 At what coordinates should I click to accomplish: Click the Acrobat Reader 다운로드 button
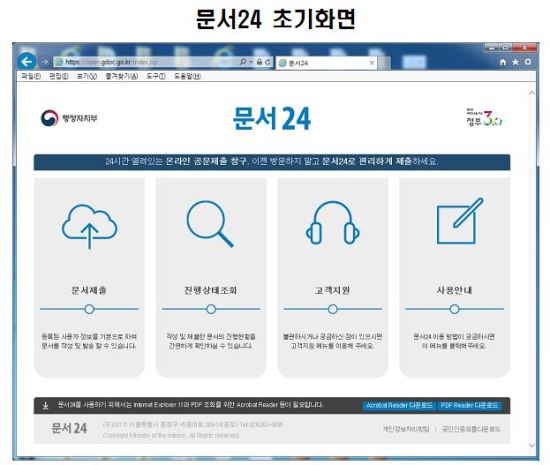[x=399, y=405]
